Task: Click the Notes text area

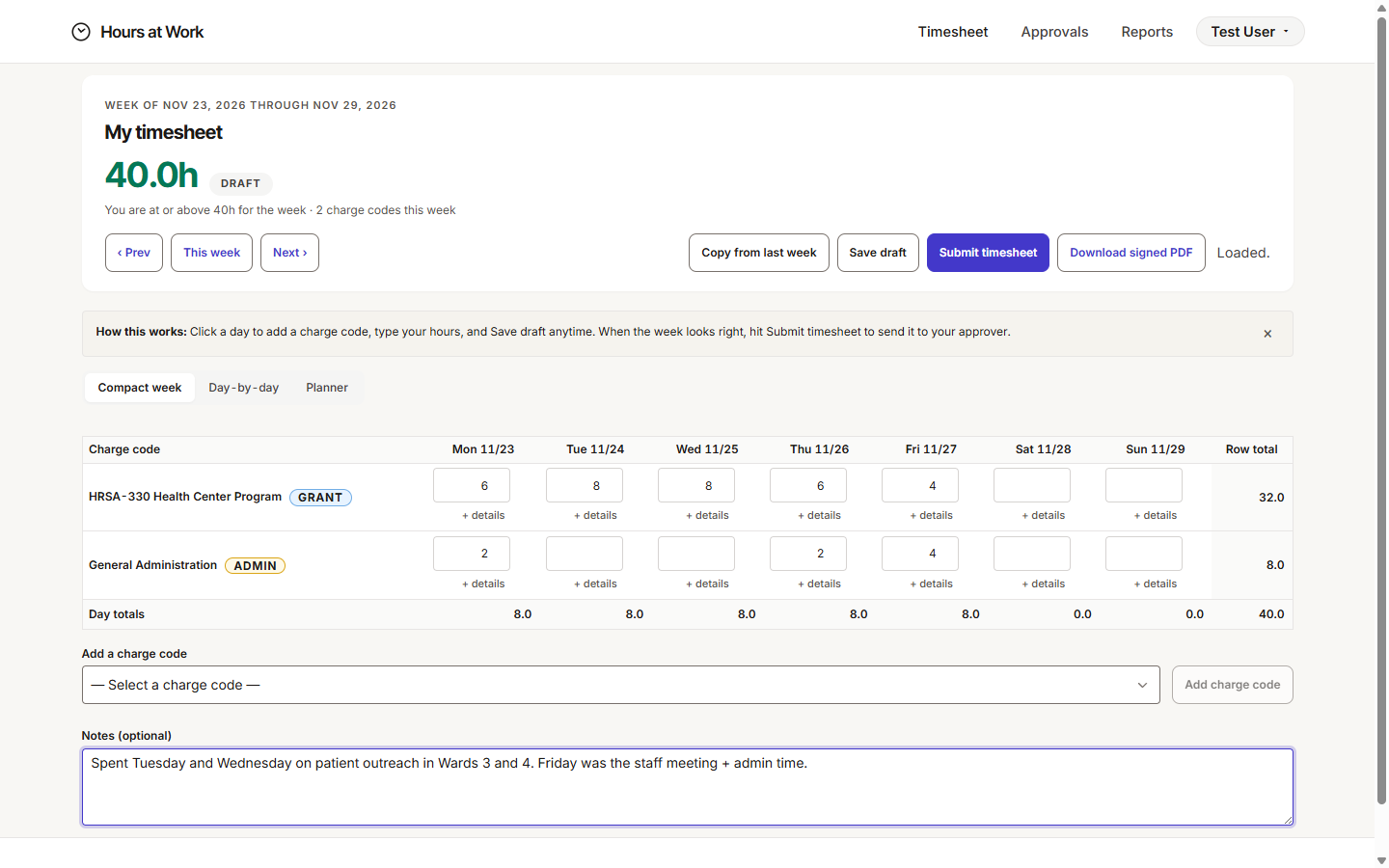Action: pos(688,787)
